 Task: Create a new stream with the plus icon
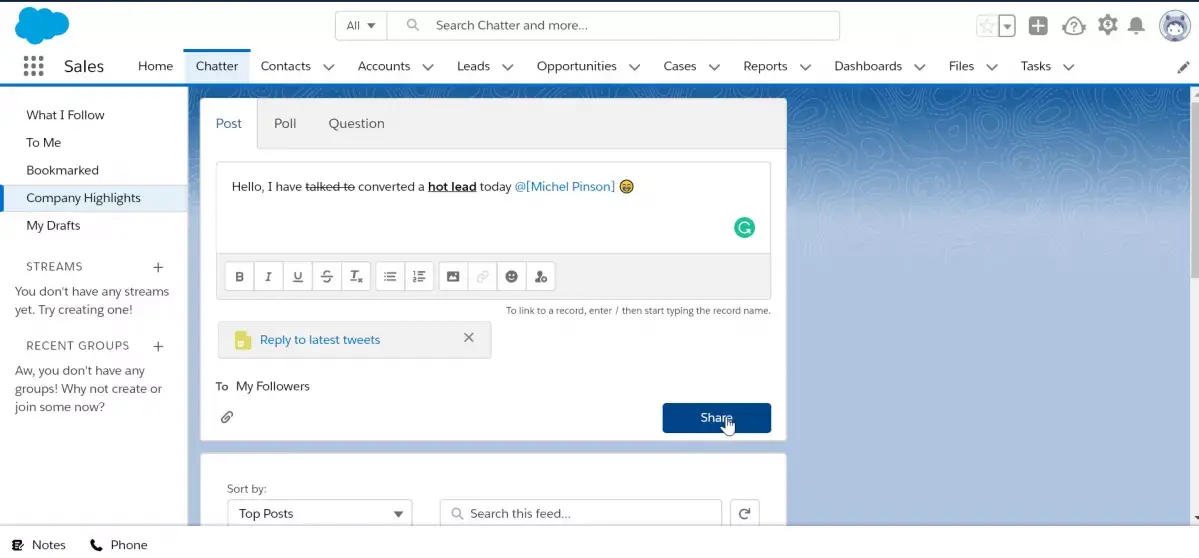coord(158,267)
